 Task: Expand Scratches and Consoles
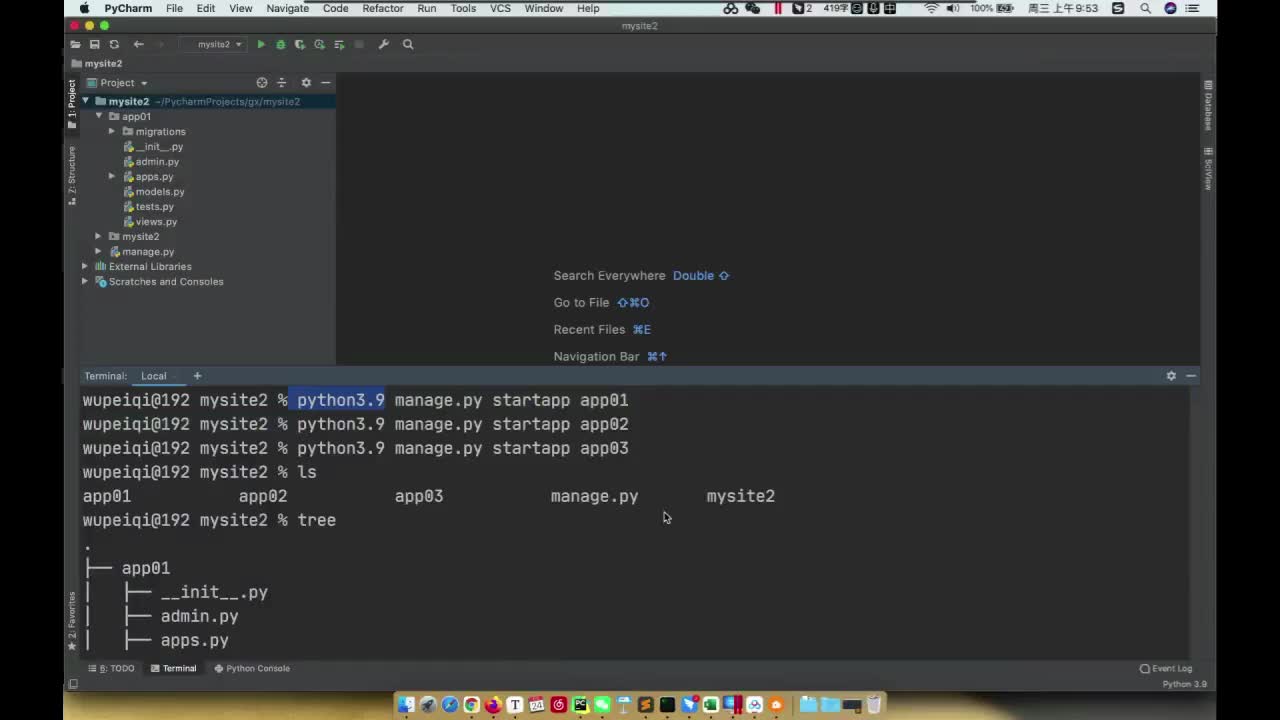pos(85,281)
